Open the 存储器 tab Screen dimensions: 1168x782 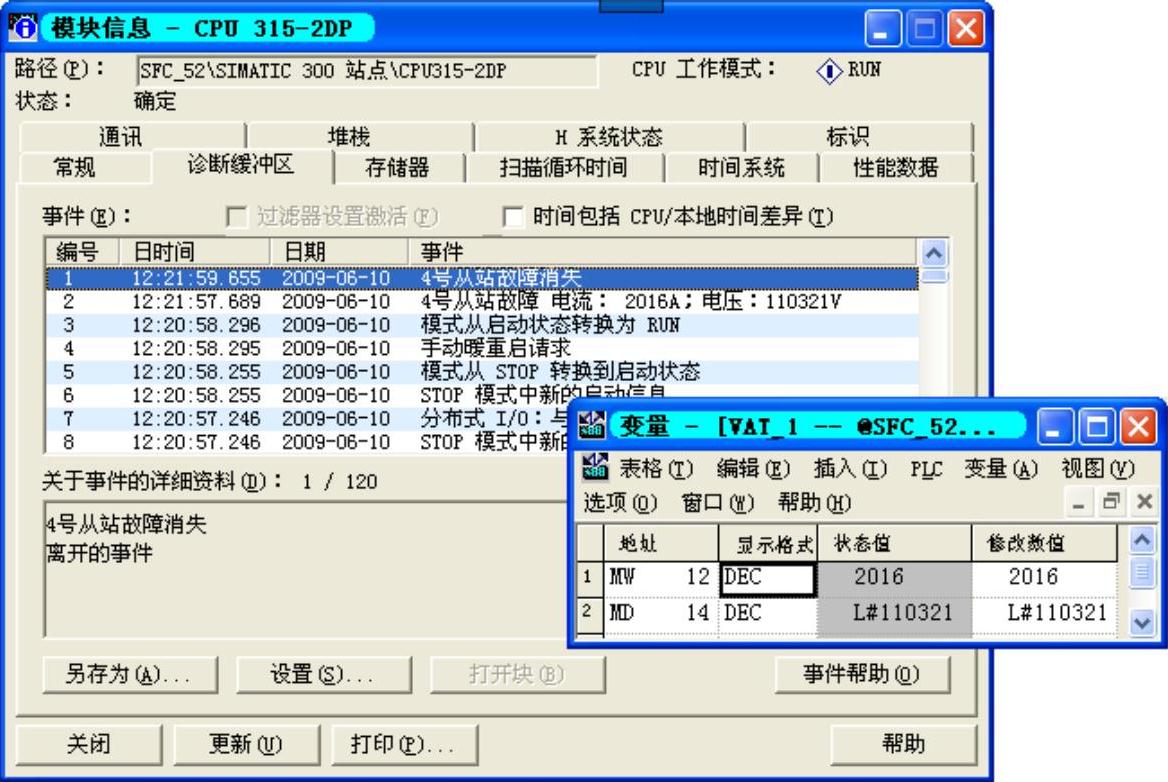pos(399,167)
